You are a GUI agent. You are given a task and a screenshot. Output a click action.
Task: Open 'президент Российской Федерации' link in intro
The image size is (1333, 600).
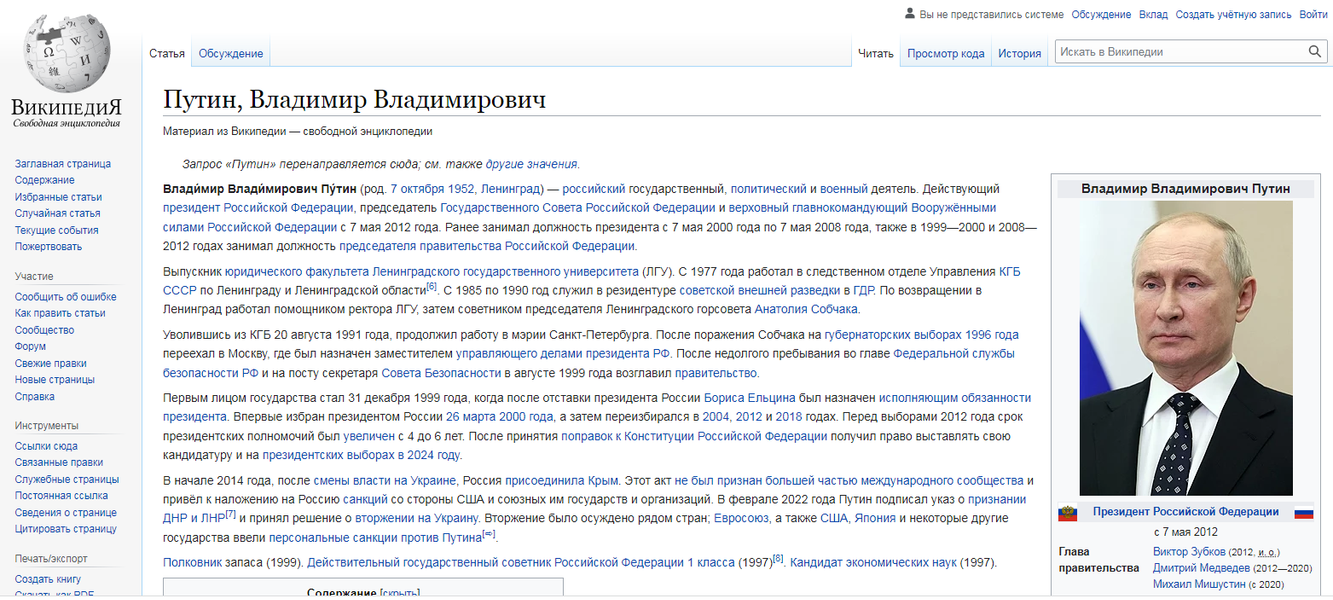click(258, 208)
